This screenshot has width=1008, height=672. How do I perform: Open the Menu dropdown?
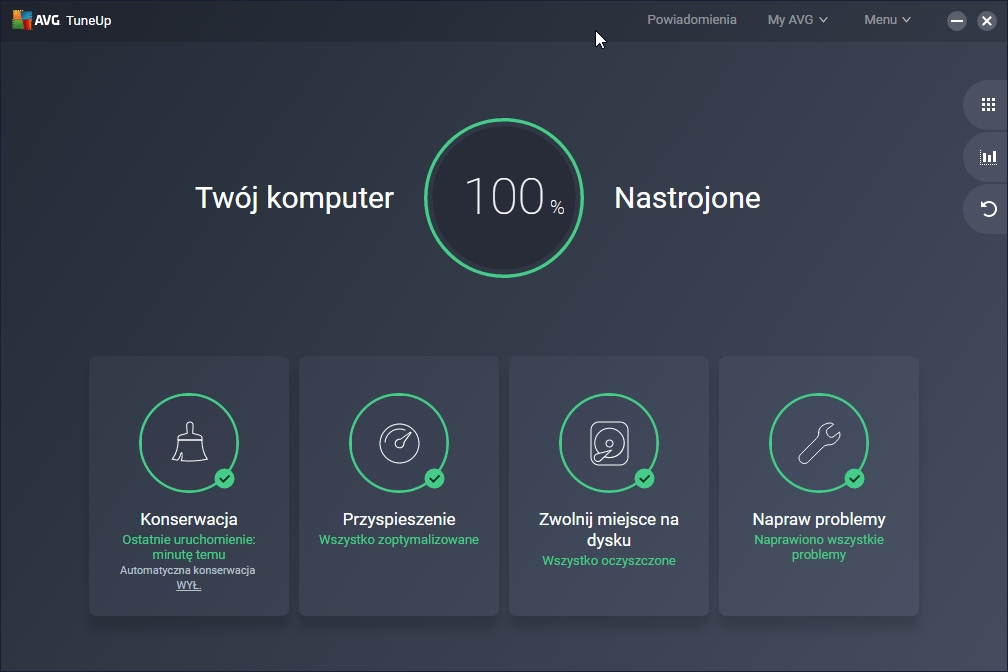[887, 20]
